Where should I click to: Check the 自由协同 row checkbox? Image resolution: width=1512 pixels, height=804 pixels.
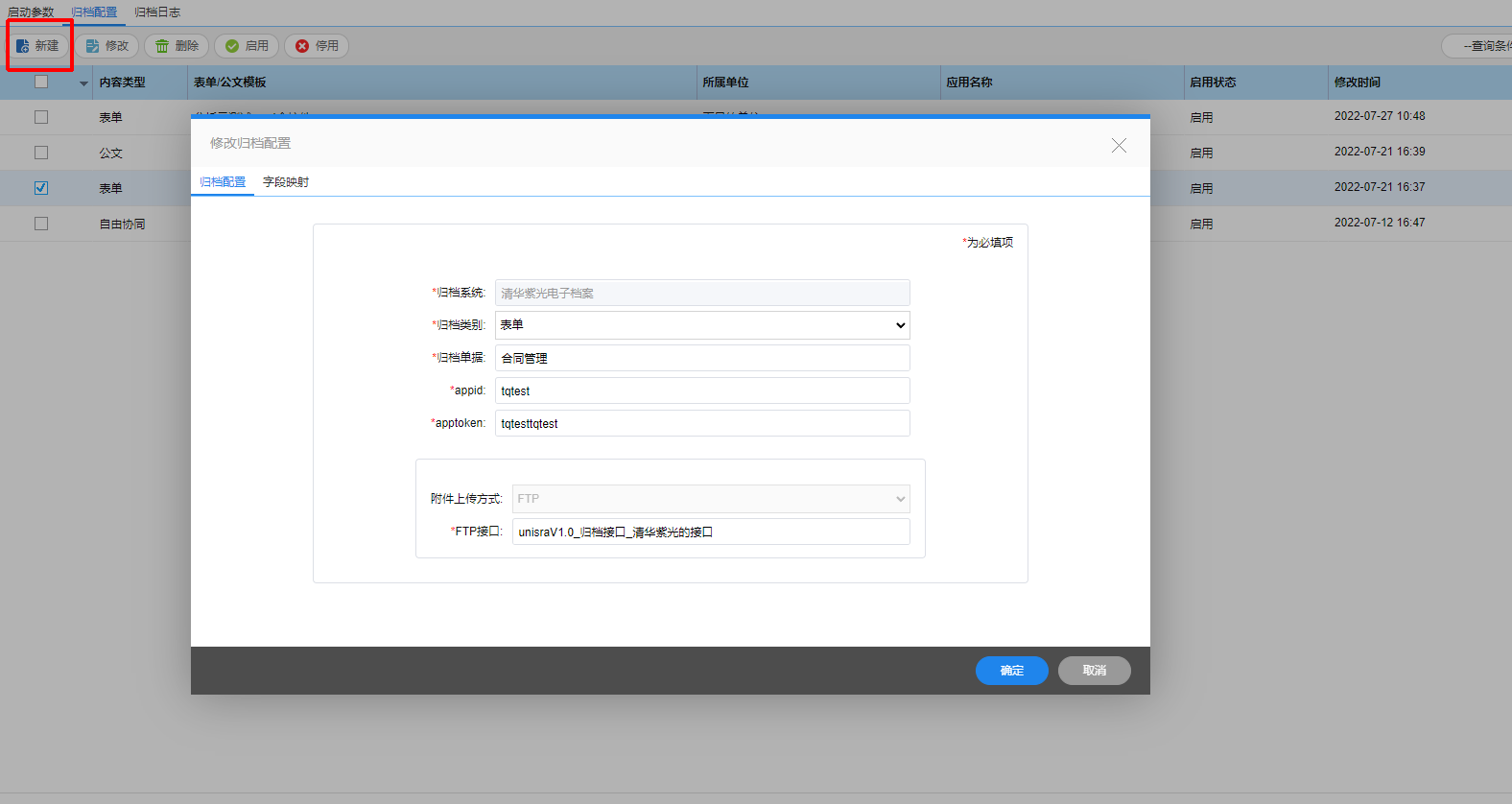click(x=41, y=224)
